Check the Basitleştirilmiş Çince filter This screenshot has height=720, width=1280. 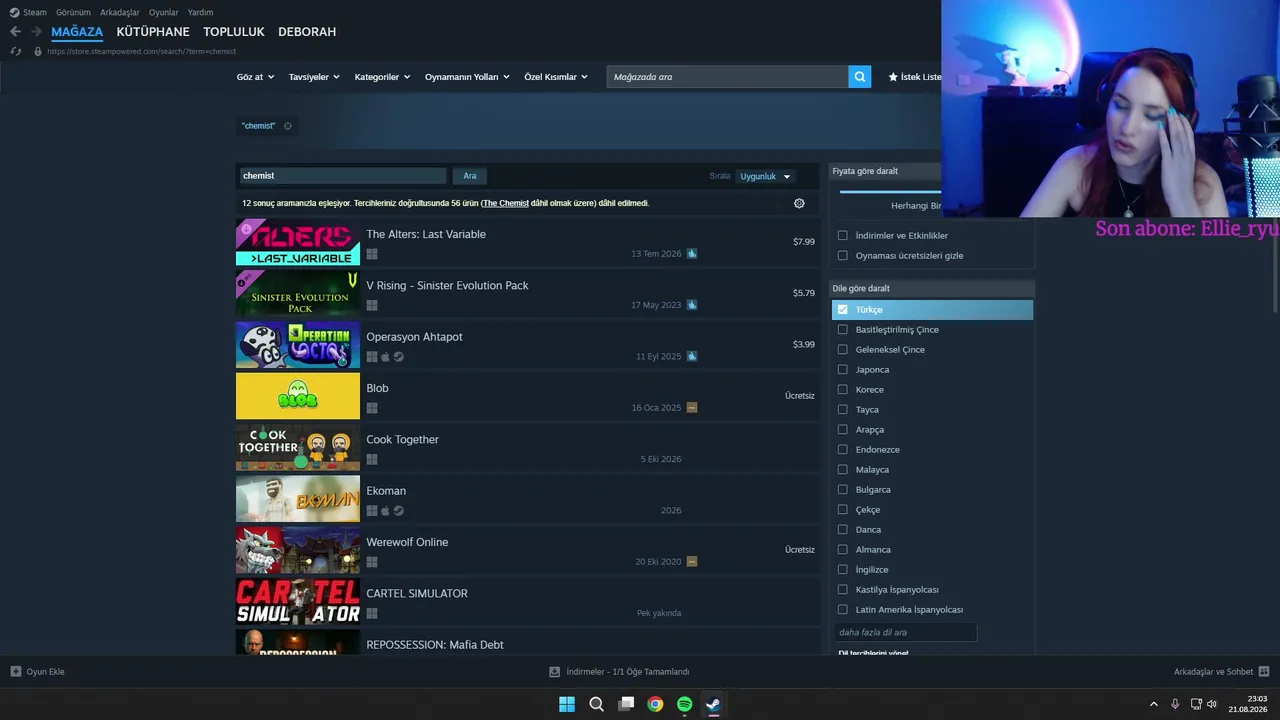pos(843,330)
